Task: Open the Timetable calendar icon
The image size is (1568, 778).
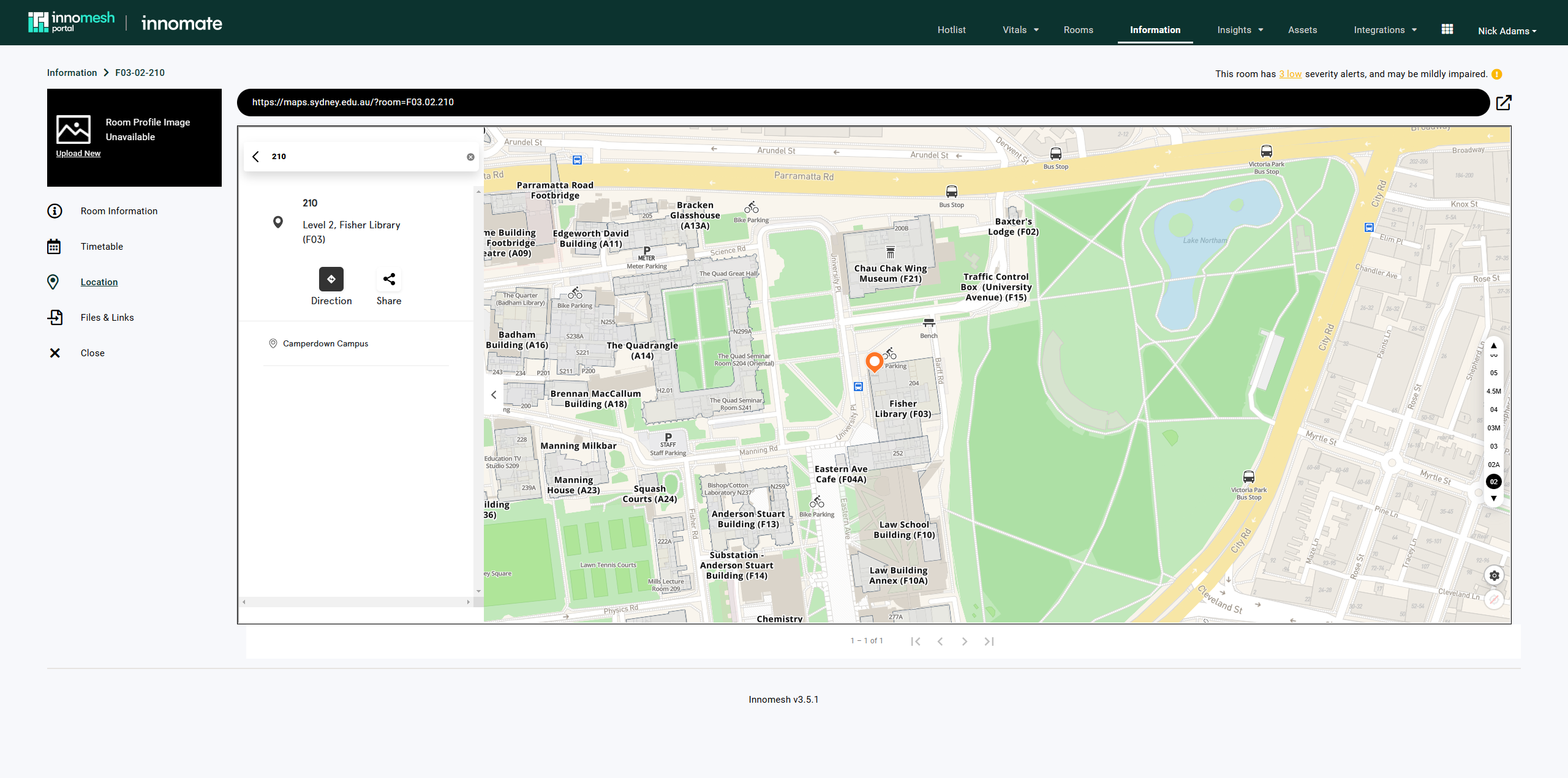Action: tap(54, 247)
